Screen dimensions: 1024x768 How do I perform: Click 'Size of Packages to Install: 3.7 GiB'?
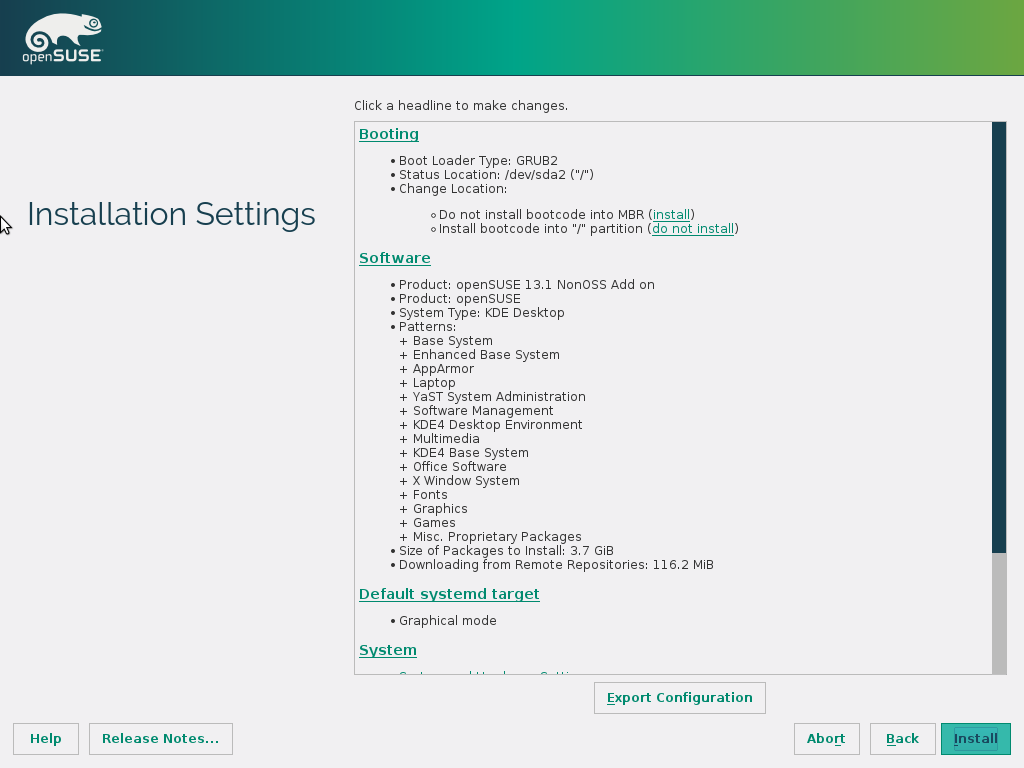[506, 551]
